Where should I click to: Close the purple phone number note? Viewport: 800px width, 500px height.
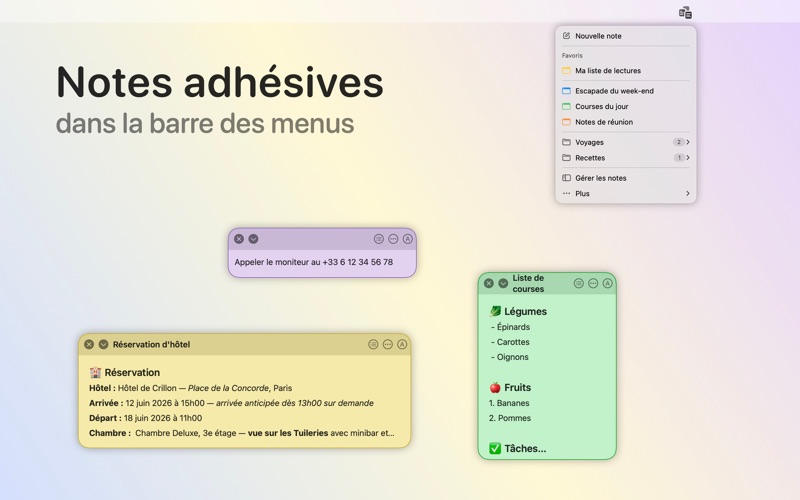click(x=239, y=239)
